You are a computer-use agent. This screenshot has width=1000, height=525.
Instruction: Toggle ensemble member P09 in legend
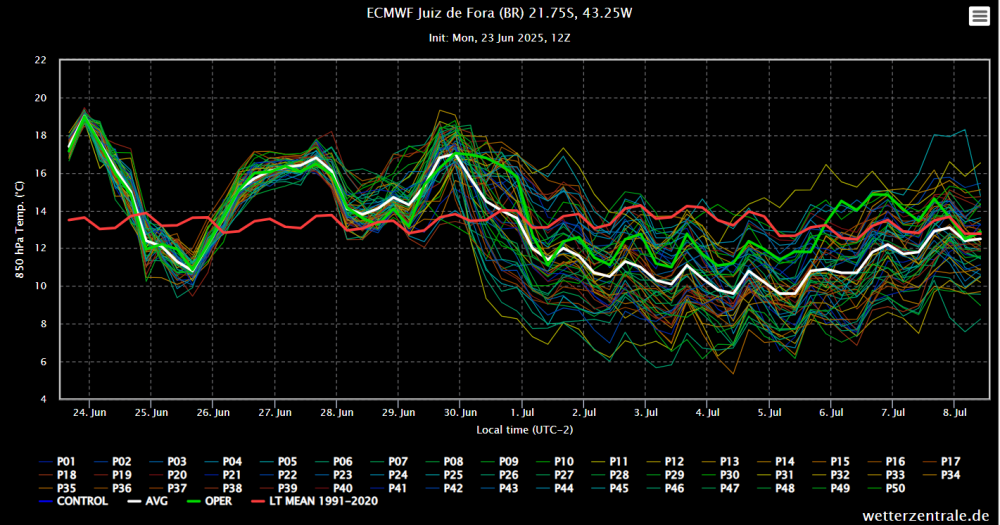[509, 460]
